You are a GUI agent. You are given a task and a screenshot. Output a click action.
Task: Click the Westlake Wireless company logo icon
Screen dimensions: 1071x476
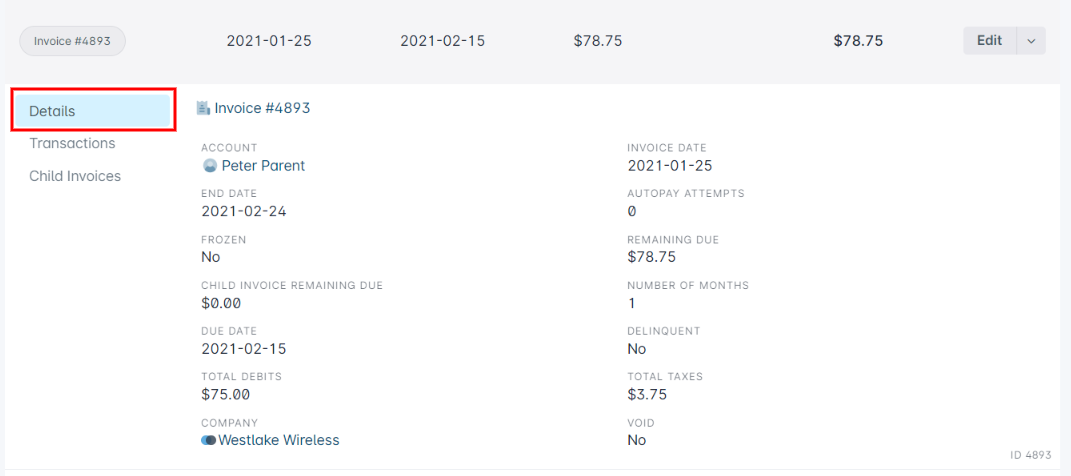pos(208,440)
